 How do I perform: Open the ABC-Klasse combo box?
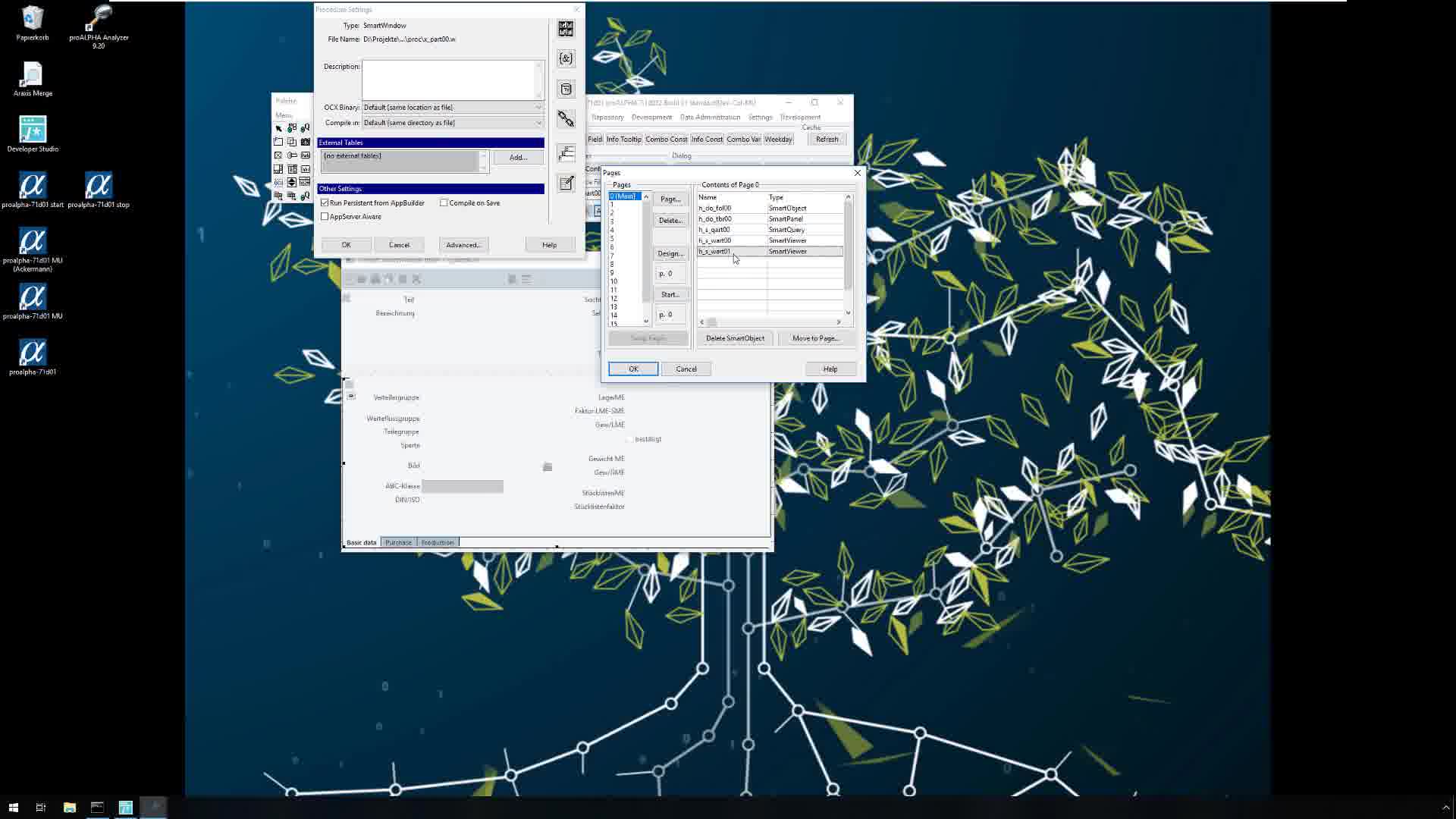coord(463,486)
